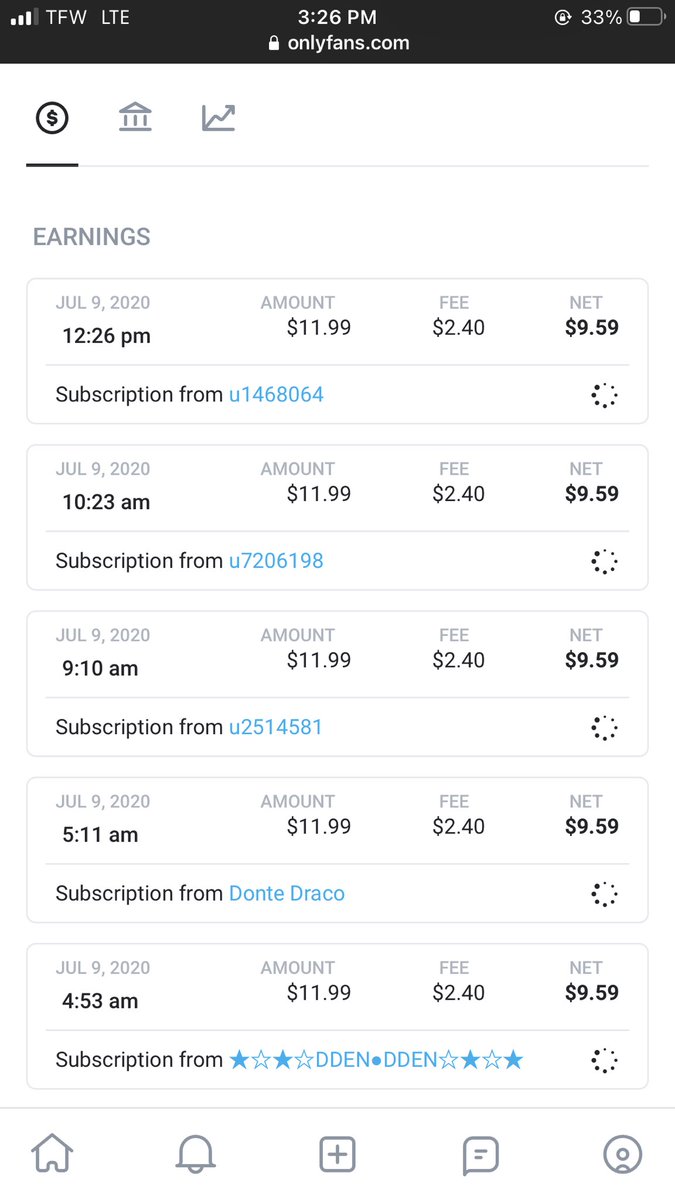Open the Earnings dollar-sign tab
675x1200 pixels.
[x=52, y=119]
